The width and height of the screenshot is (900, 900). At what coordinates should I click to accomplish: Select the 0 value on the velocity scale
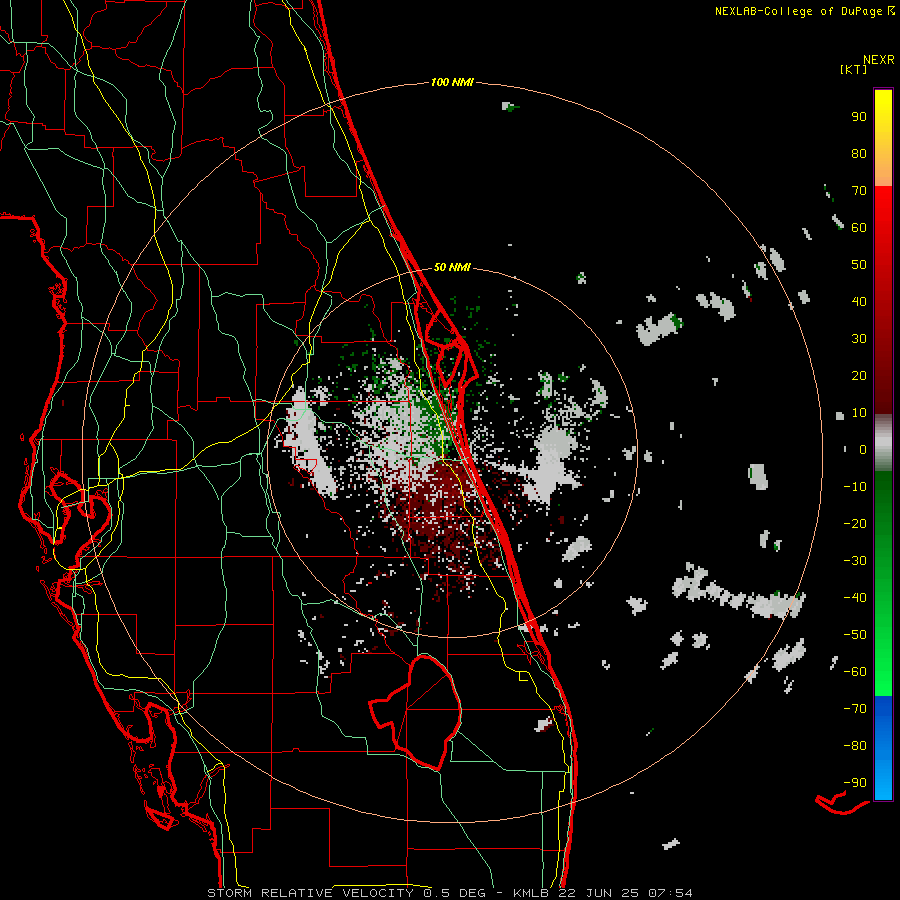click(x=863, y=449)
